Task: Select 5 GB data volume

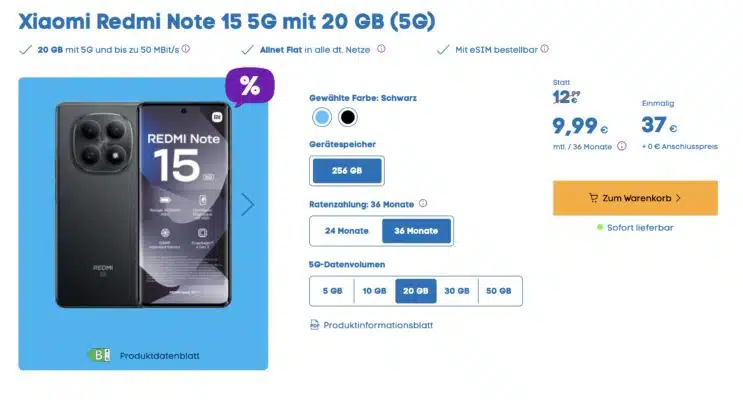Action: [332, 291]
